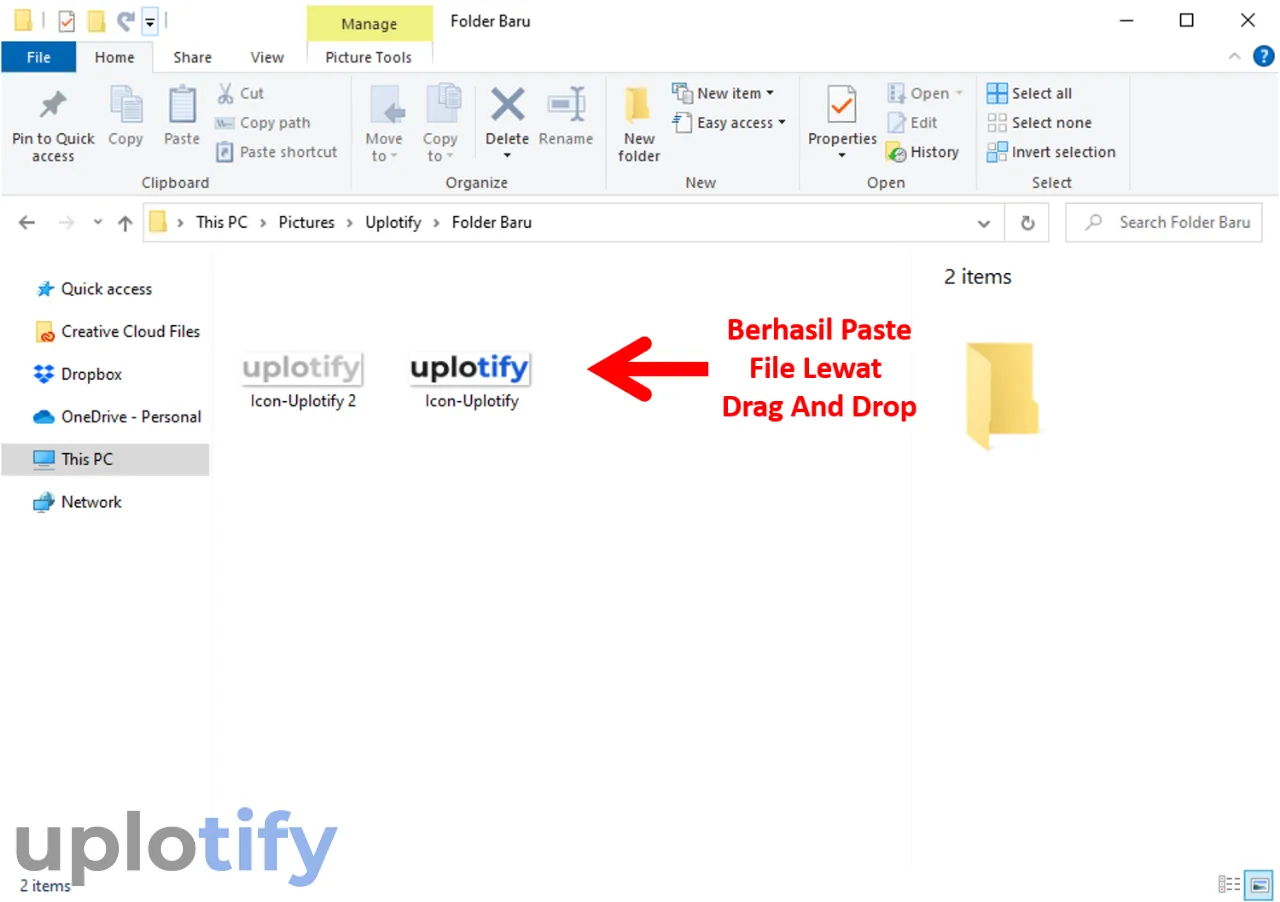Viewport: 1280px width, 902px height.
Task: Click the Quick Access Properties checkmark icon
Action: click(x=66, y=20)
